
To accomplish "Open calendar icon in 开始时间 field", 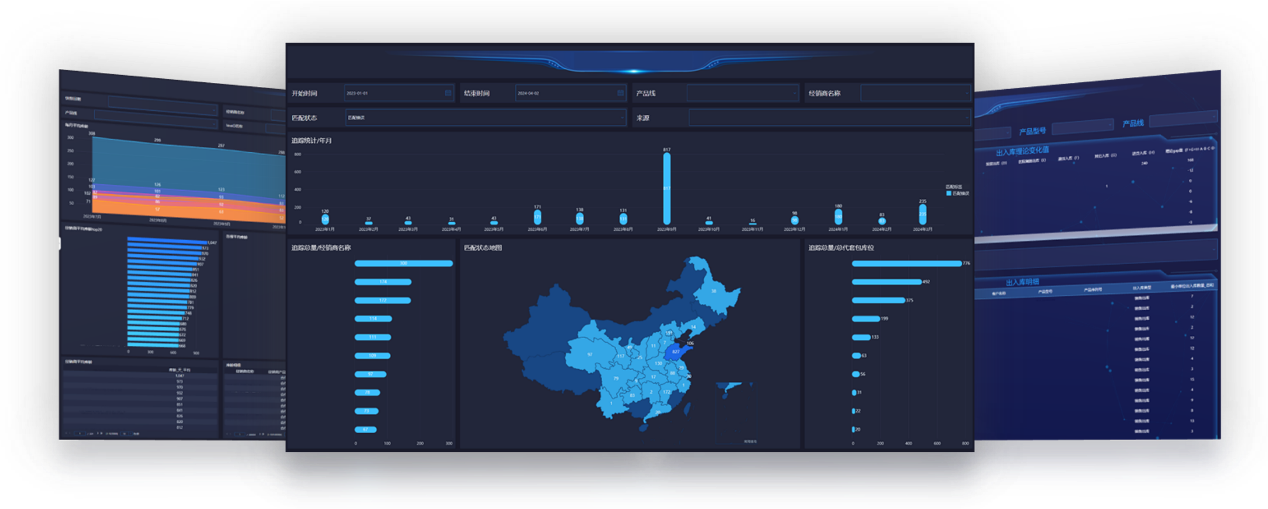I will click(x=448, y=93).
